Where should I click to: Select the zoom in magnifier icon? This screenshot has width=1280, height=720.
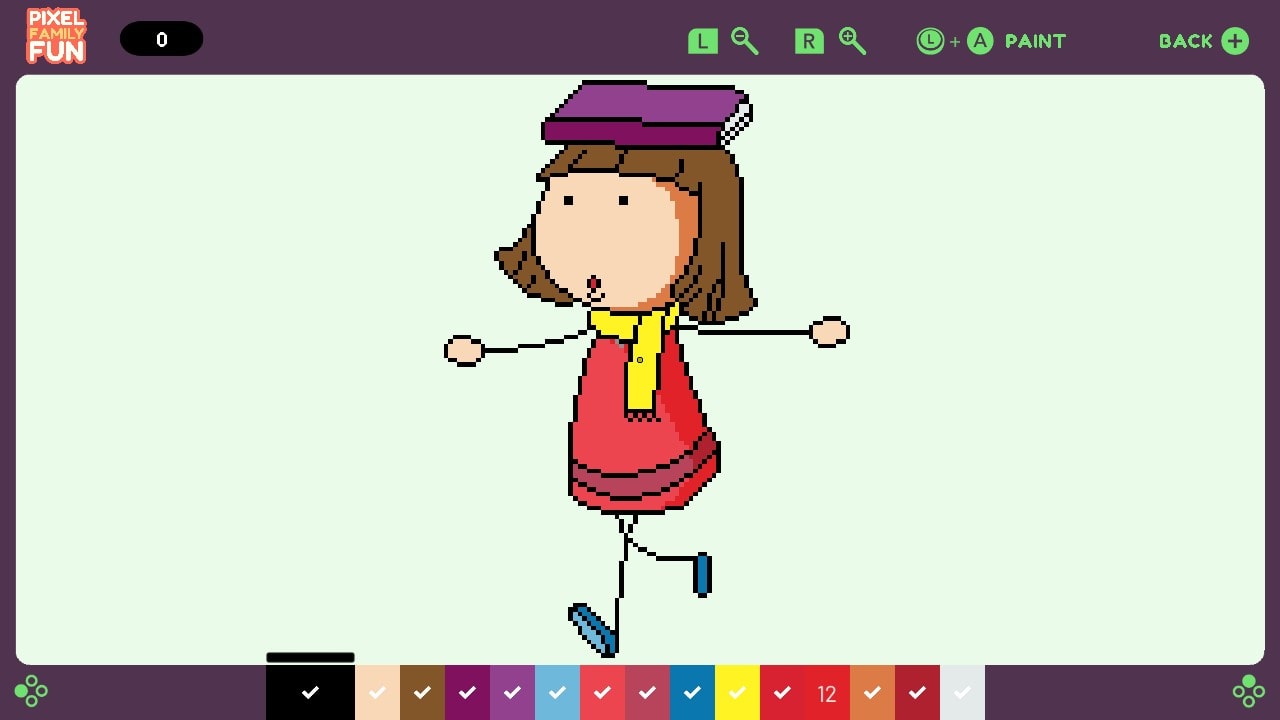click(x=851, y=41)
